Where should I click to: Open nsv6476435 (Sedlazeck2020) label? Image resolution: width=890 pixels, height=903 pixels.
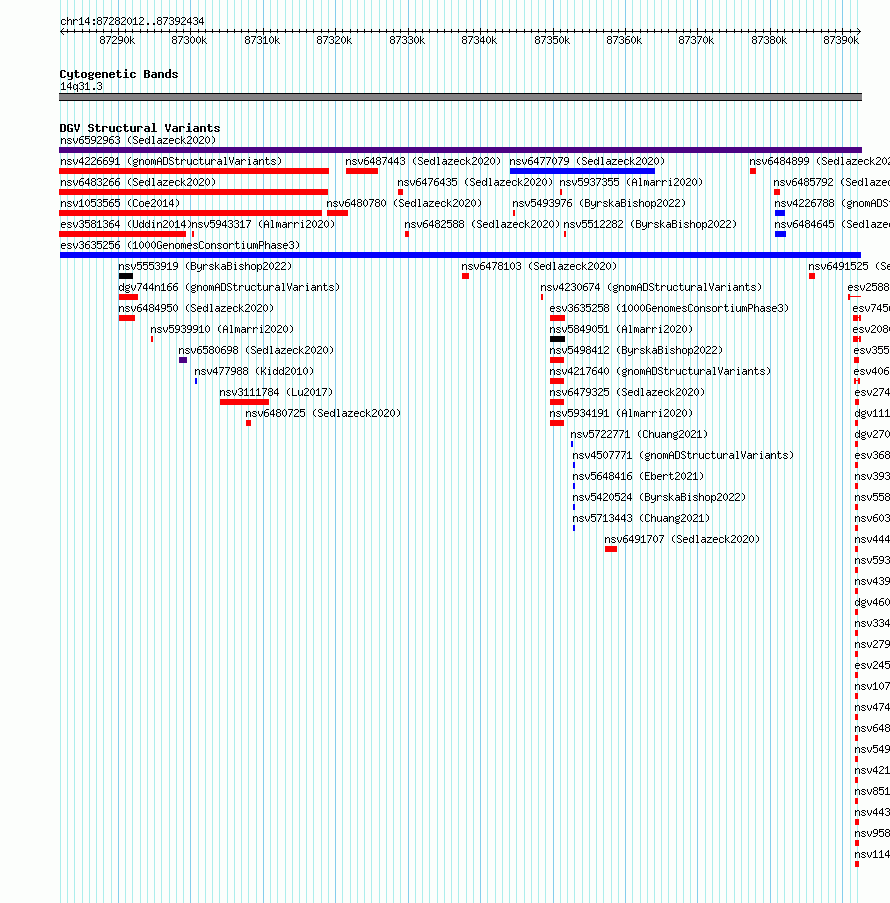(x=475, y=183)
